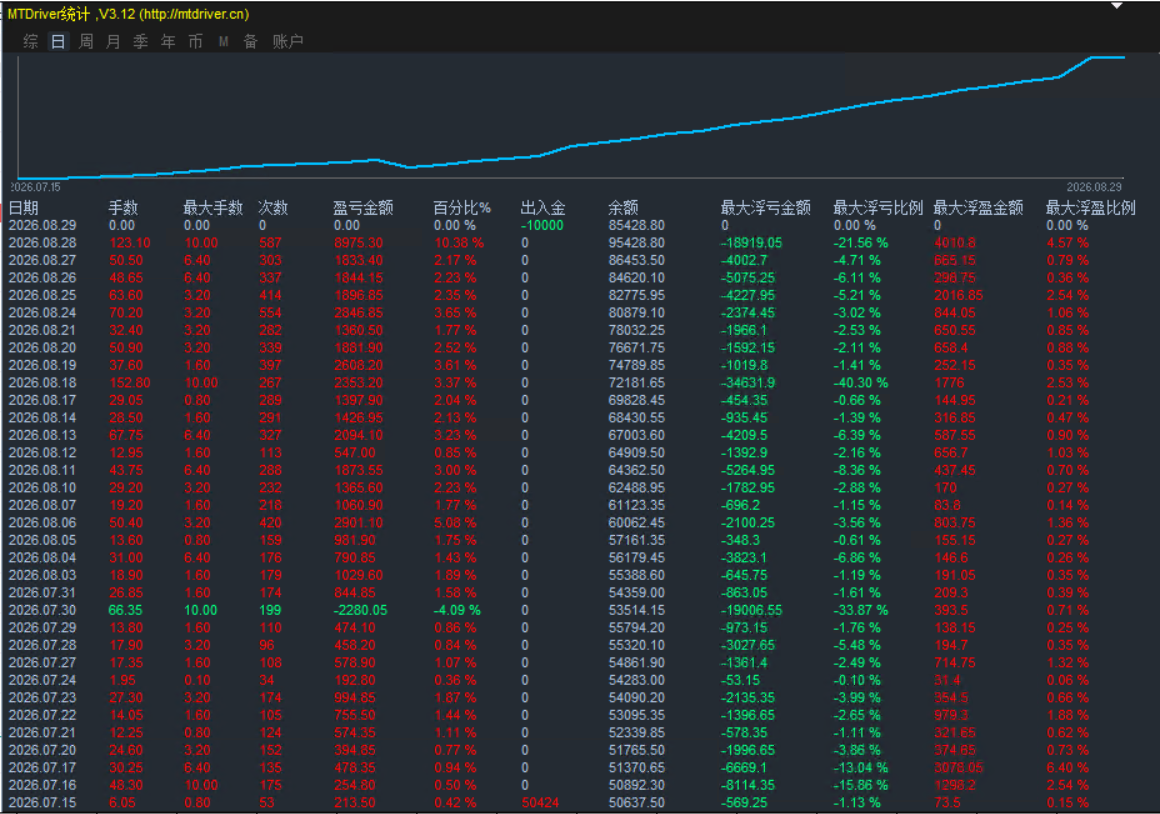Click the 余额 column header
Screen dimensions: 1160x814
(623, 208)
